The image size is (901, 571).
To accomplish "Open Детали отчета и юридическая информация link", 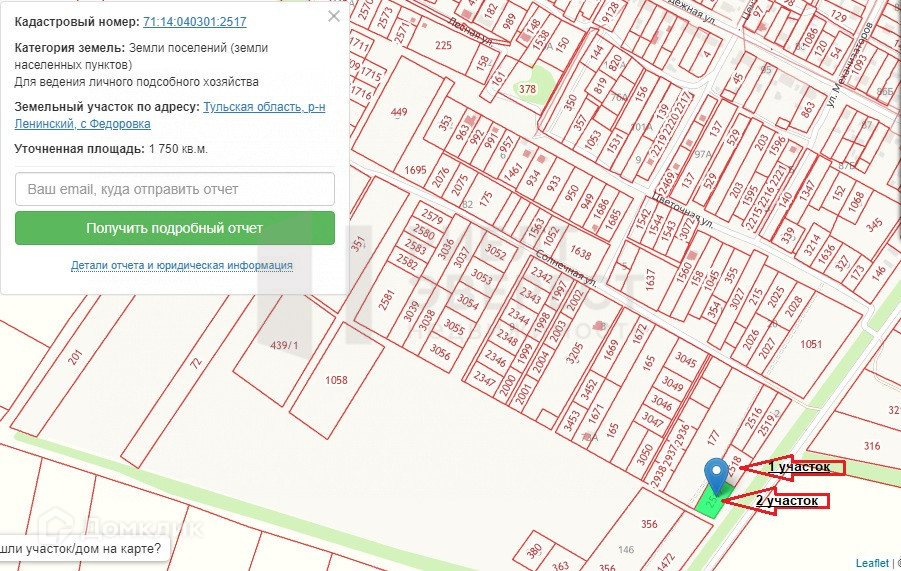I will pyautogui.click(x=182, y=265).
